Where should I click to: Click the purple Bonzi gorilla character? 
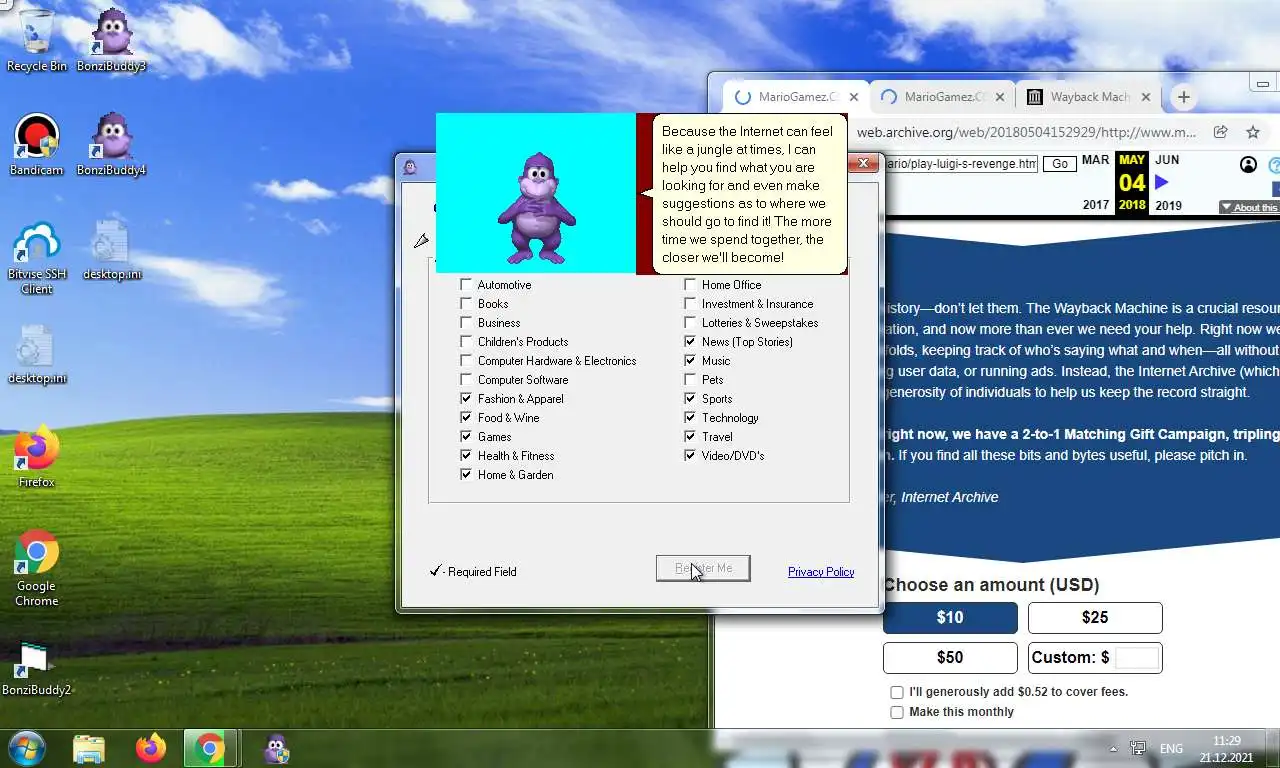point(537,208)
